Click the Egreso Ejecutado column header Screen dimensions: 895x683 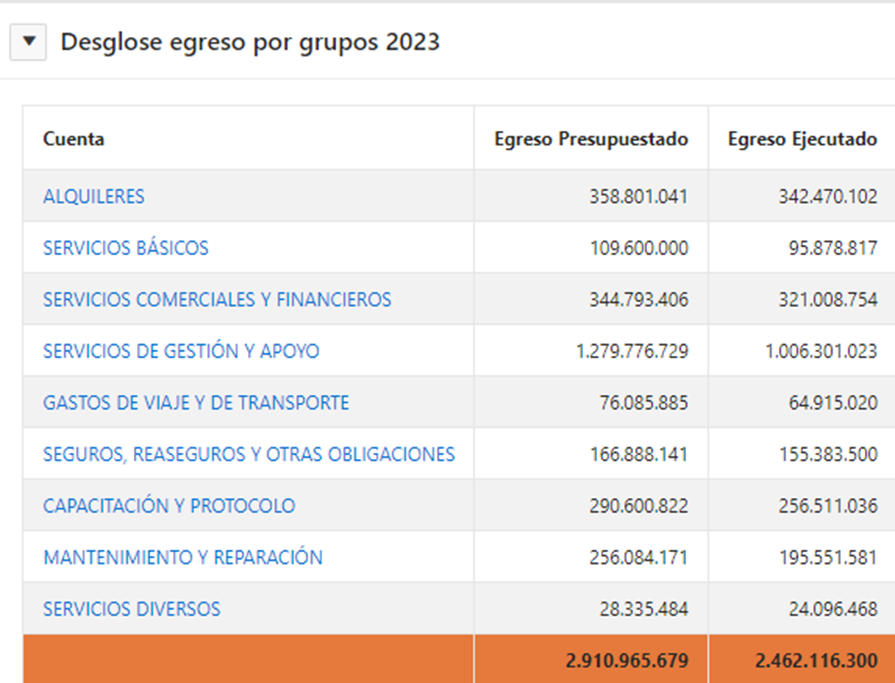pos(802,139)
